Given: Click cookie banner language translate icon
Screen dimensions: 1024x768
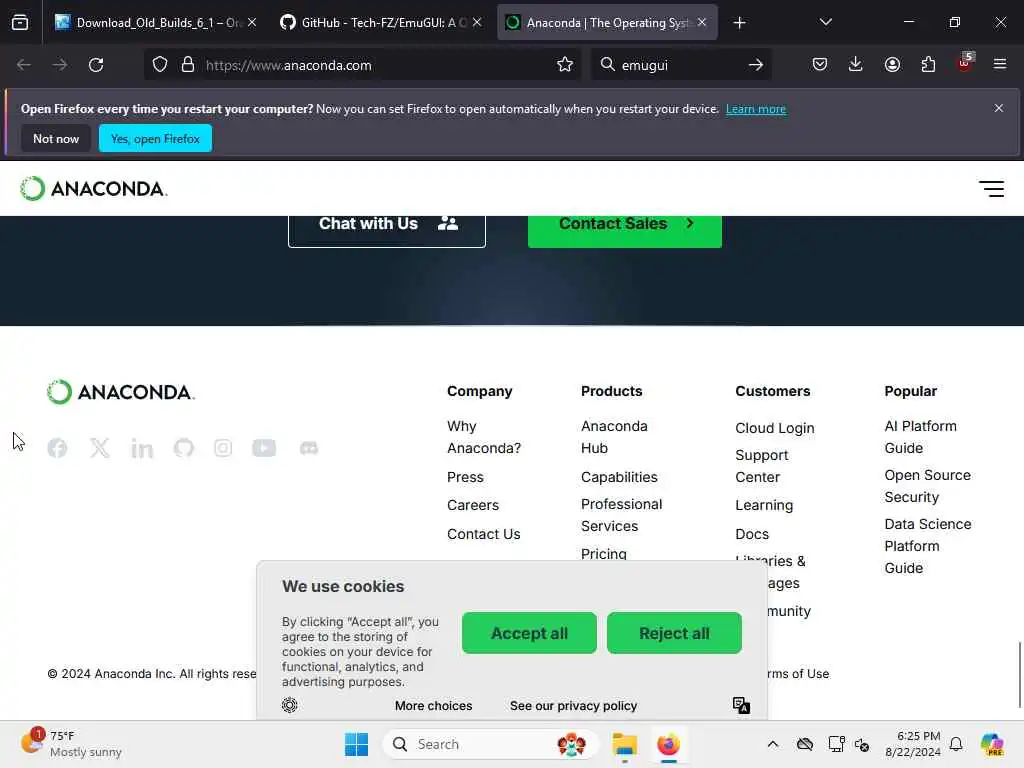Looking at the screenshot, I should (741, 705).
